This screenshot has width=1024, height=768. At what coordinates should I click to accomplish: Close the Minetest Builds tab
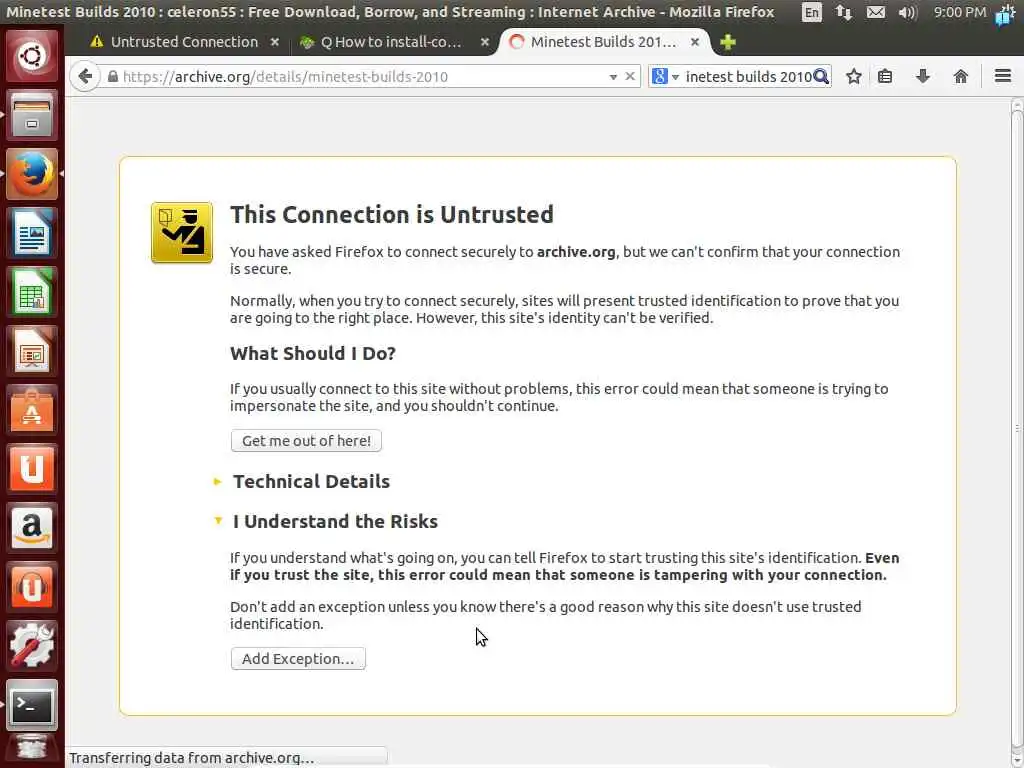click(695, 42)
